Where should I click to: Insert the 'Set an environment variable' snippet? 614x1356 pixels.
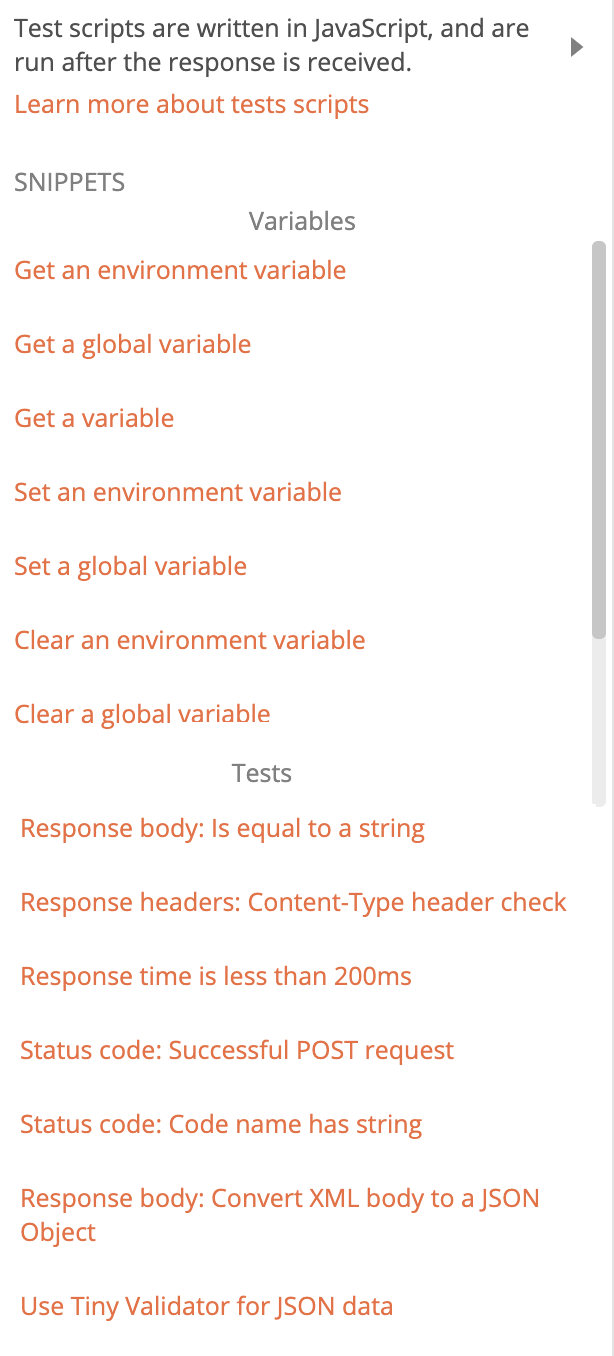[177, 492]
